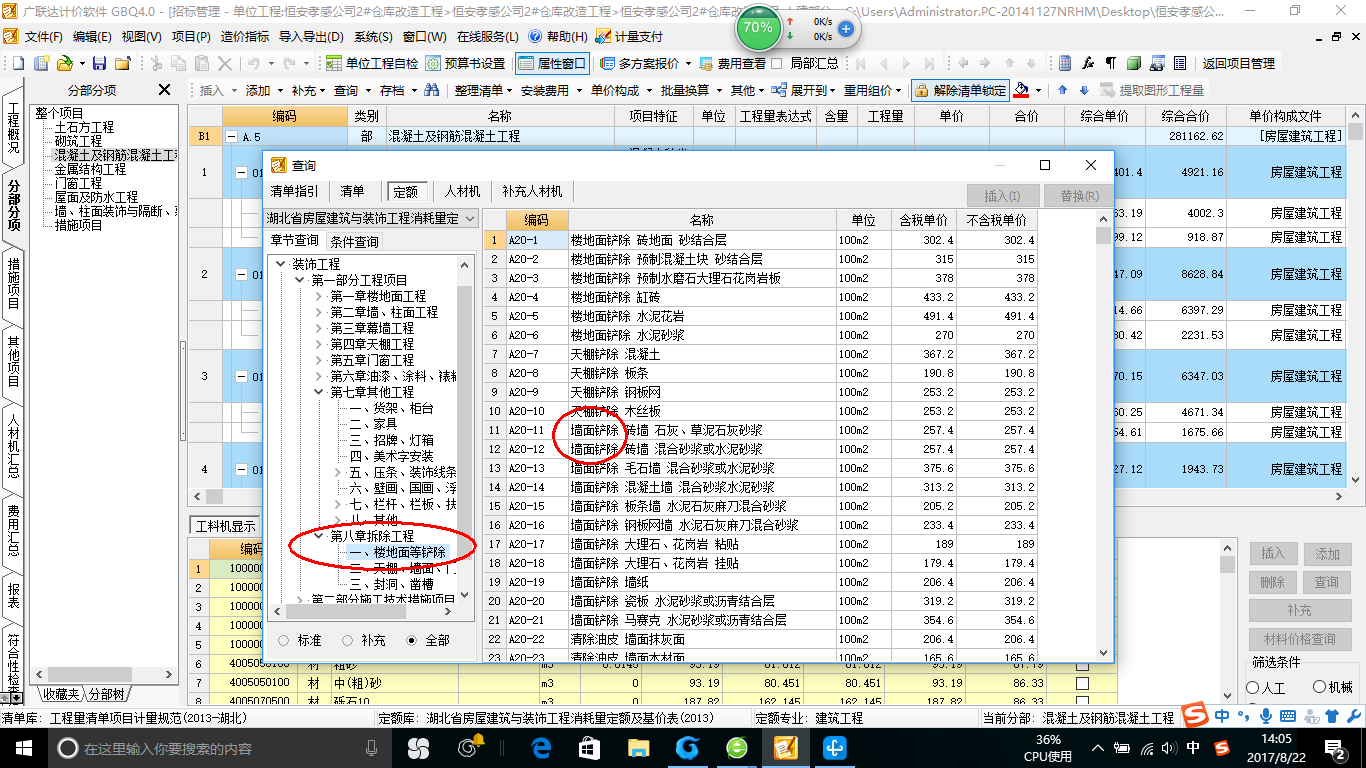Screen dimensions: 1366x768
Task: Open 预算书设置 gear icon button
Action: pos(465,63)
